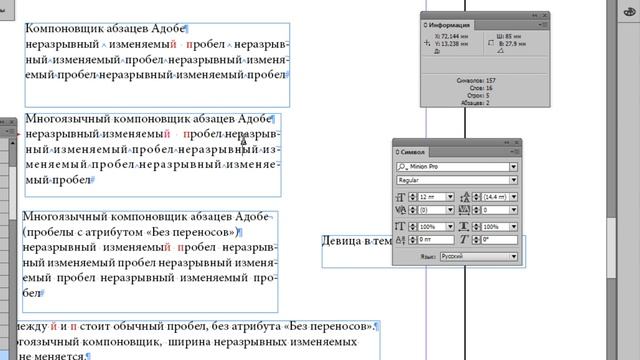
Task: Click the angle icon in Information panel
Action: (x=500, y=51)
